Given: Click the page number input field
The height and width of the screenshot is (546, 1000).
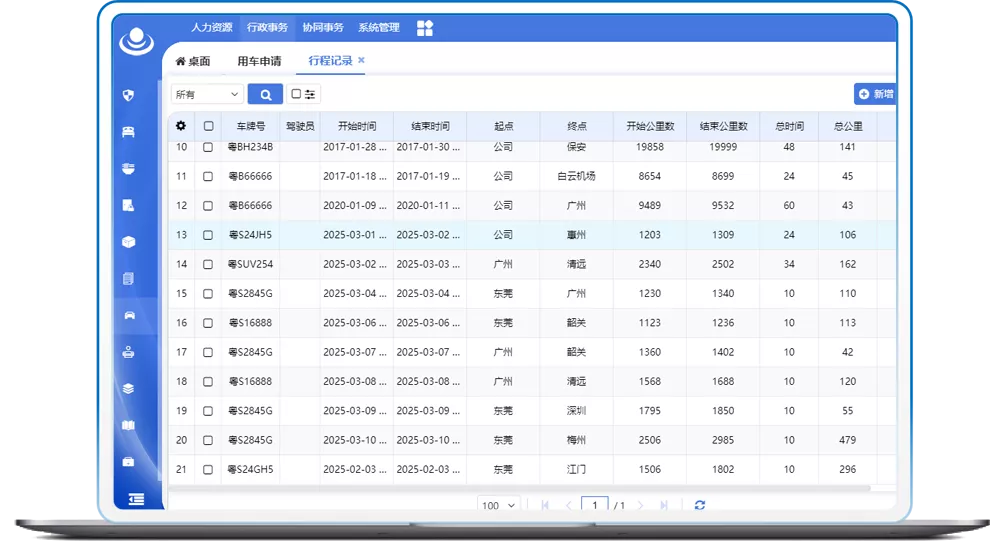Looking at the screenshot, I should click(x=594, y=505).
